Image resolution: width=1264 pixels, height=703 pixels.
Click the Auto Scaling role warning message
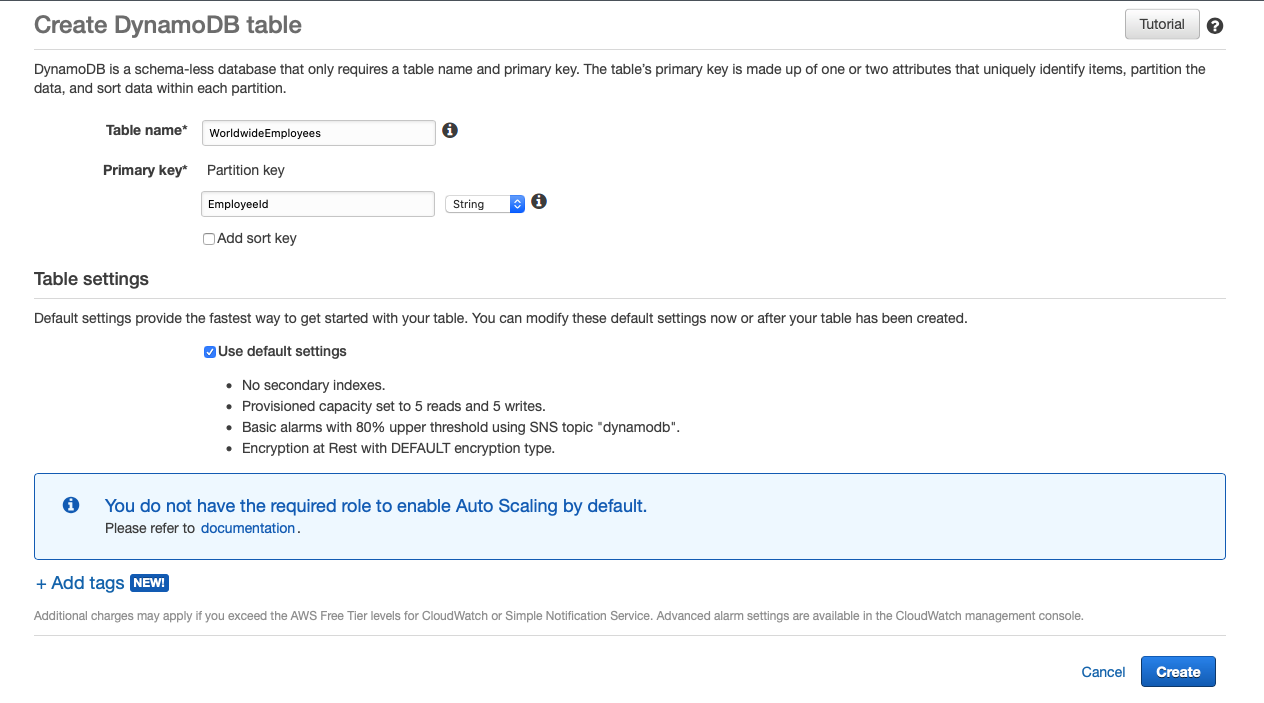pyautogui.click(x=376, y=506)
